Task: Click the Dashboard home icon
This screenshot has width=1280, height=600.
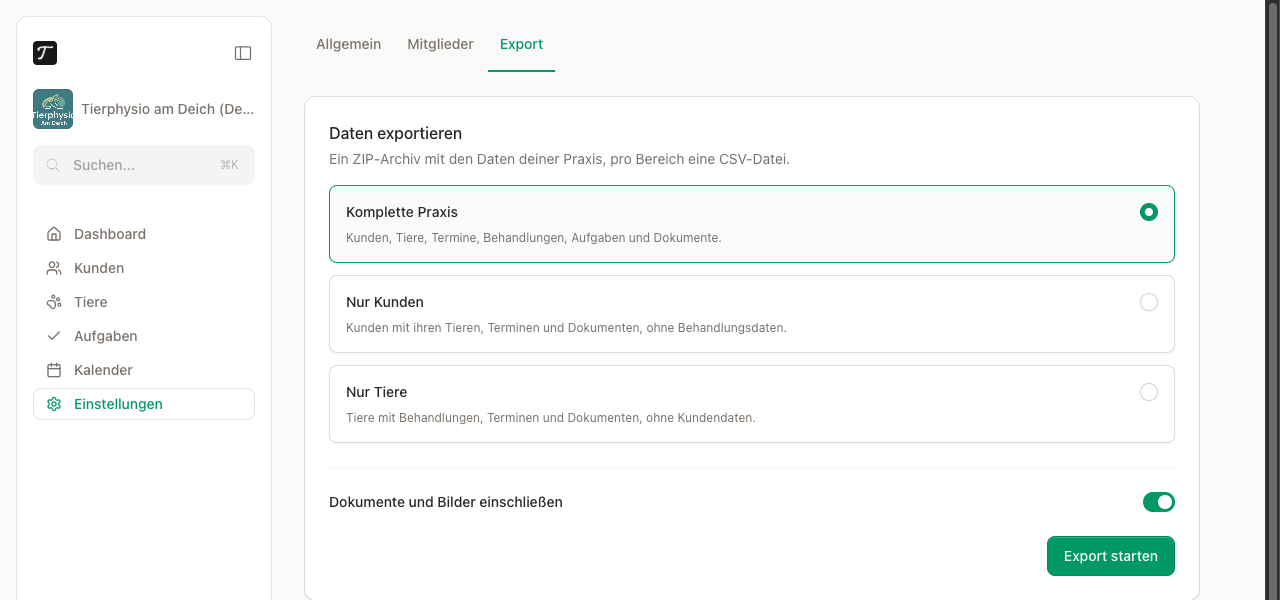Action: [x=54, y=234]
